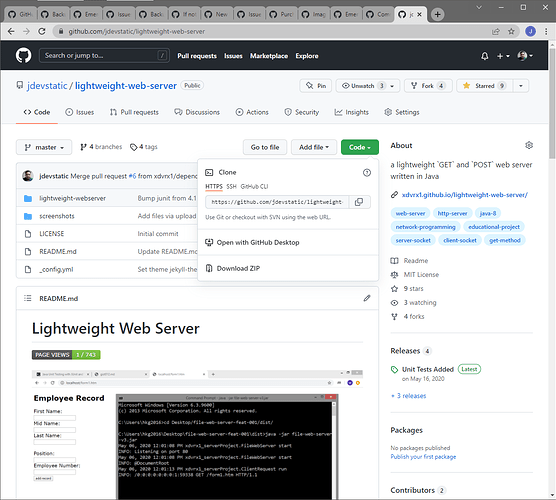Click Go to file button
The height and width of the screenshot is (500, 556).
tap(265, 147)
